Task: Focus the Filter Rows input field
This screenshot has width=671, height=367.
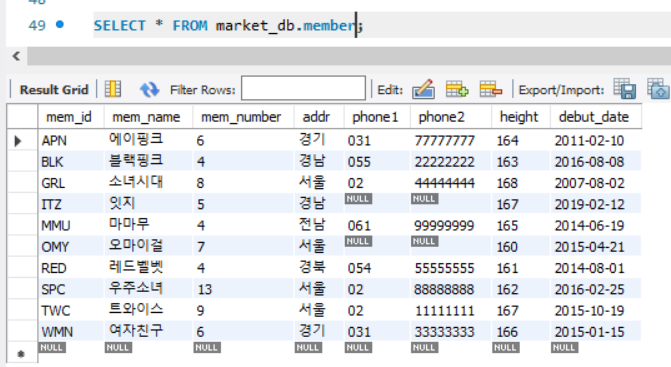Action: coord(303,88)
